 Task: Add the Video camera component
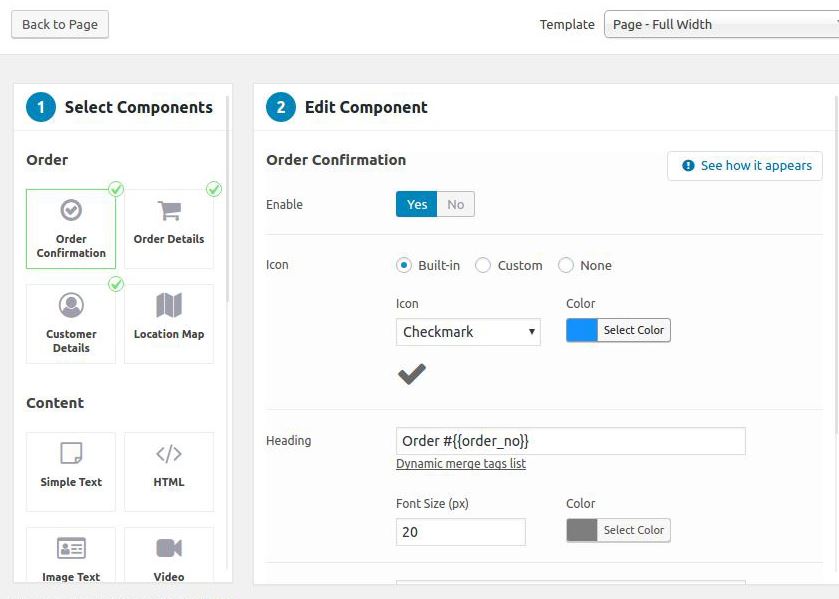pos(169,555)
